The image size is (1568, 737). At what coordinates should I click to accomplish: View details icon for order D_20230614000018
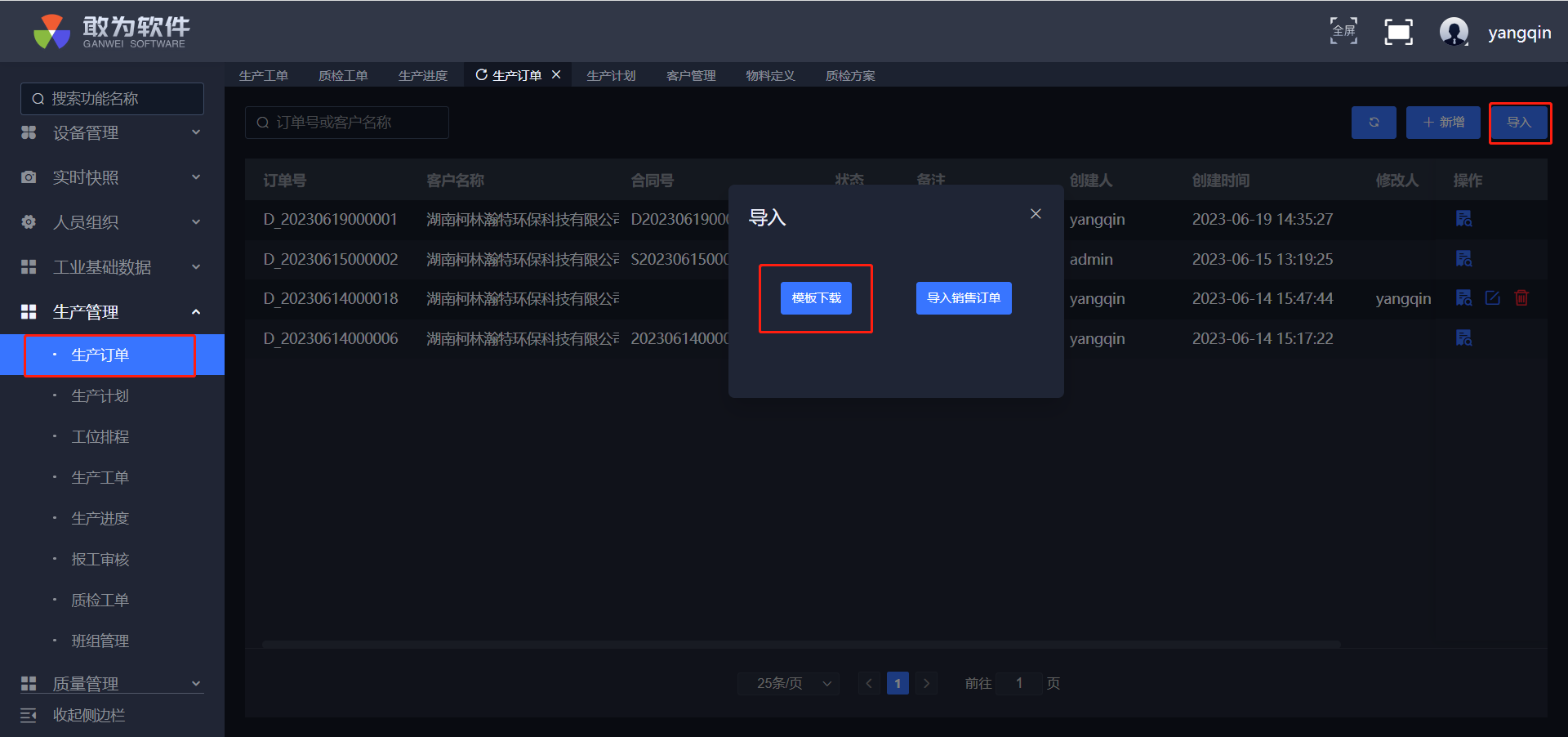(1464, 297)
